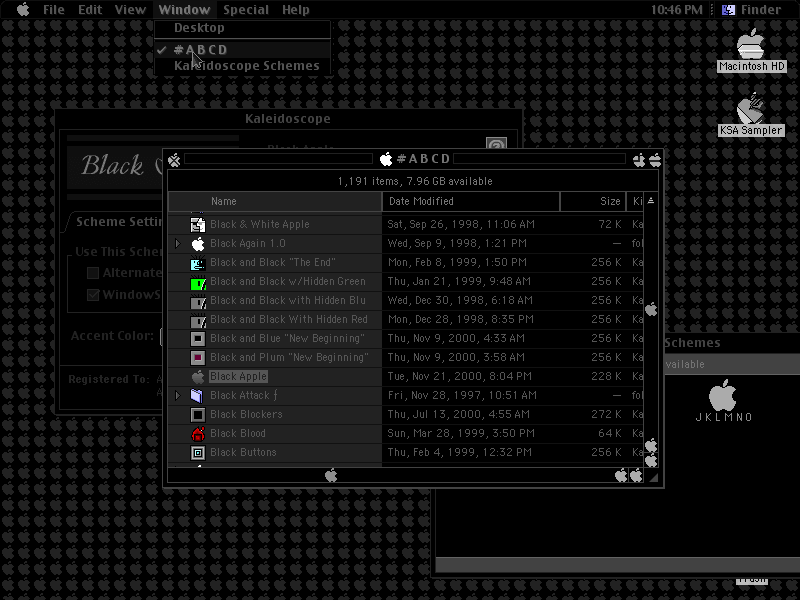Image resolution: width=800 pixels, height=600 pixels.
Task: Click the date "Mon, Feb 8, 1999, 1:50 PM"
Action: 457,263
